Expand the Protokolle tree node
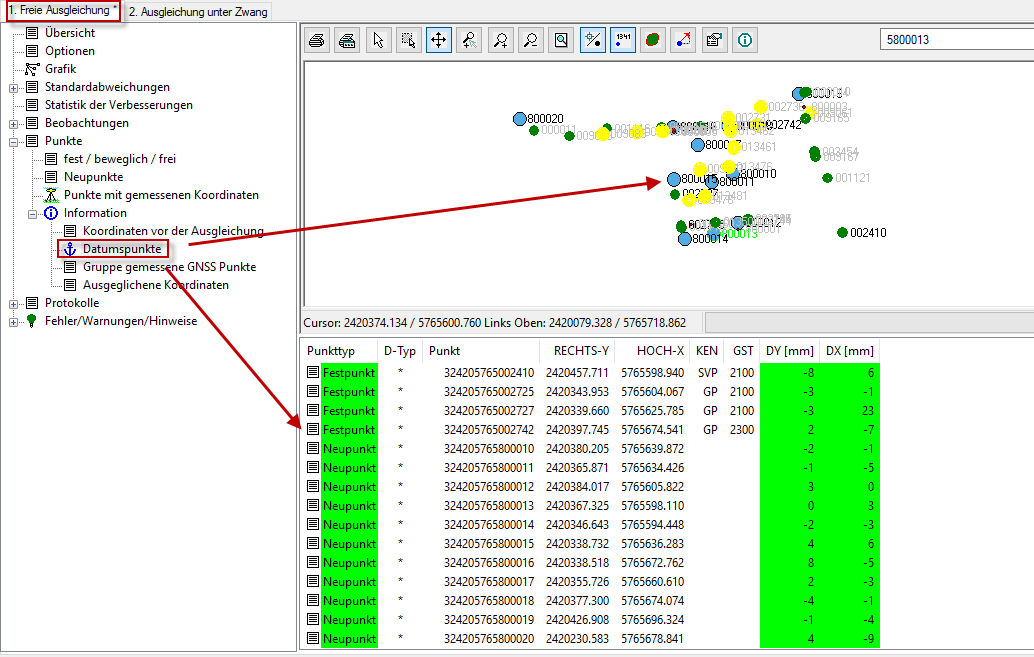Image resolution: width=1034 pixels, height=657 pixels. click(13, 303)
